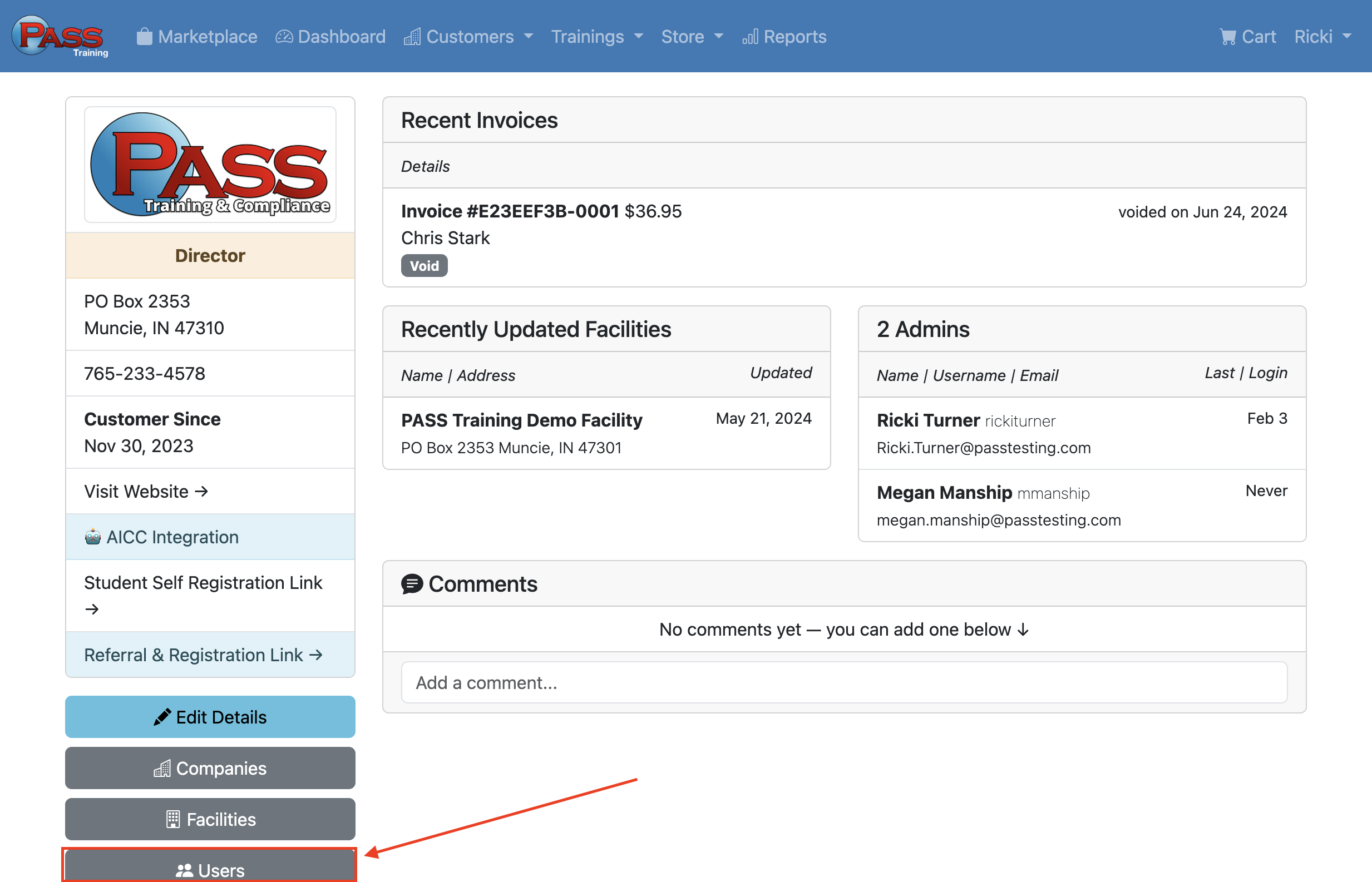Click into the Add a comment field

(844, 683)
